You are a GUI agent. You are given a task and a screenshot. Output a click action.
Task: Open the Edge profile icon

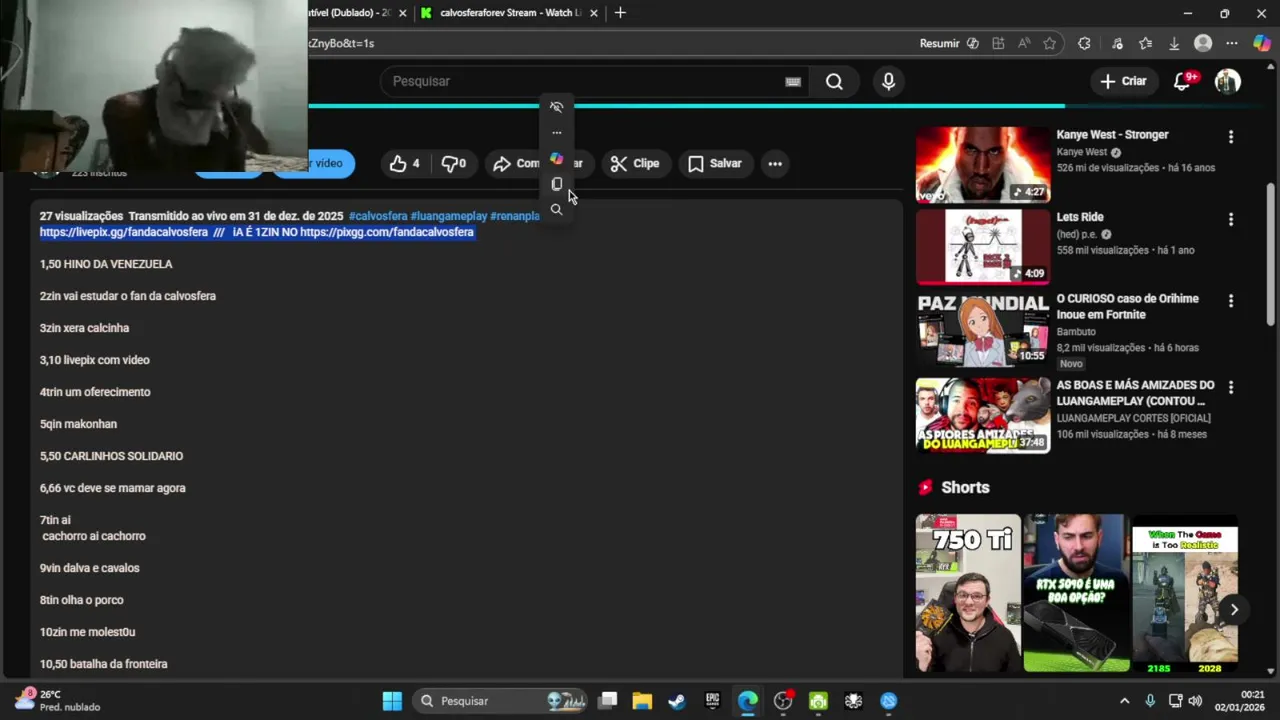click(1203, 43)
